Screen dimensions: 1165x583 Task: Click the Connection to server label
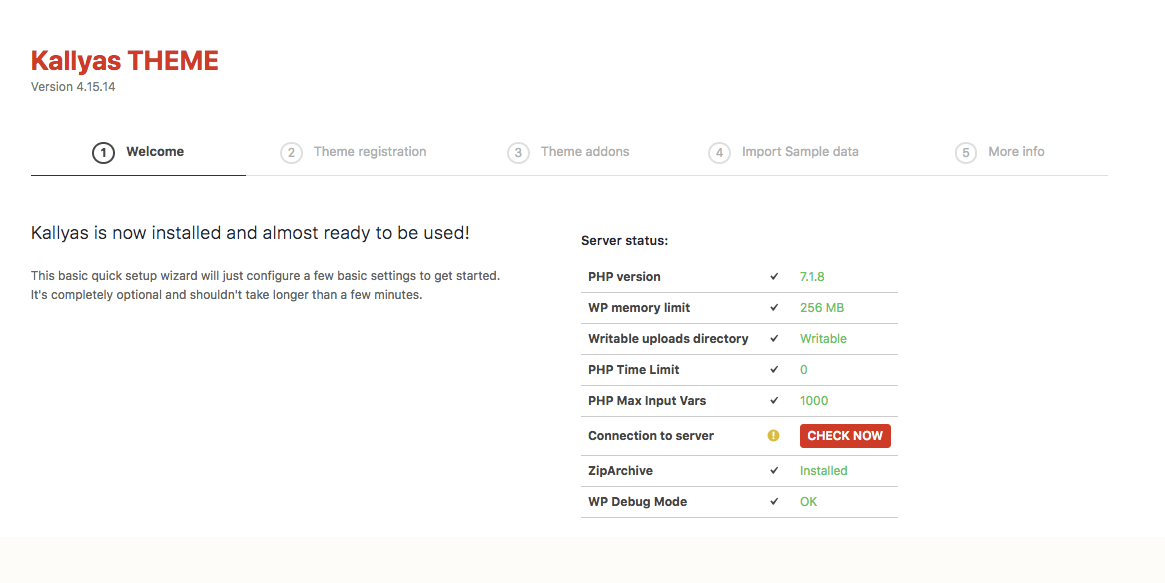[x=651, y=436]
